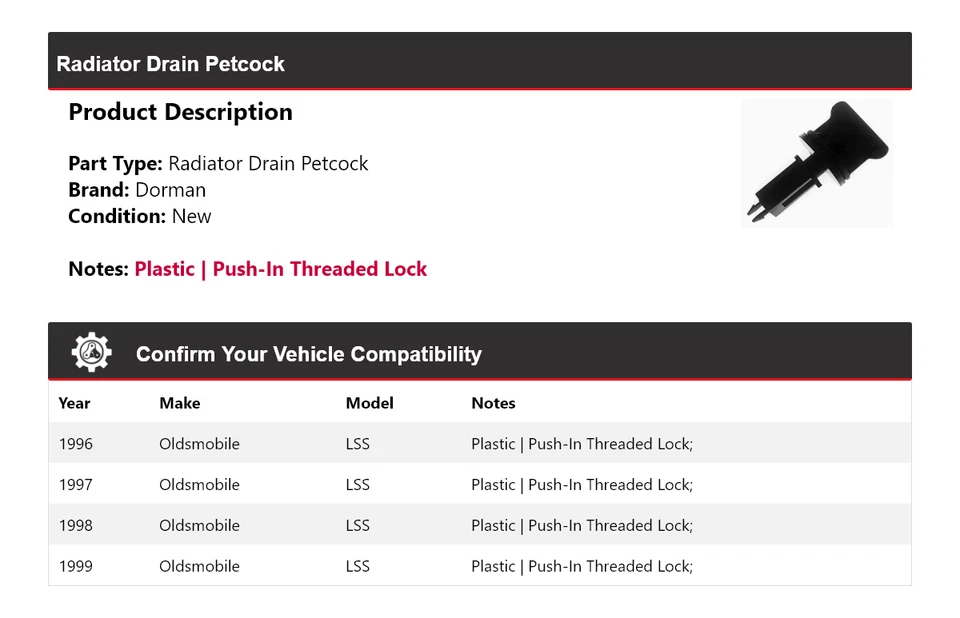Click LSS model in the 1997 row
Image resolution: width=960 pixels, height=618 pixels.
coord(358,485)
